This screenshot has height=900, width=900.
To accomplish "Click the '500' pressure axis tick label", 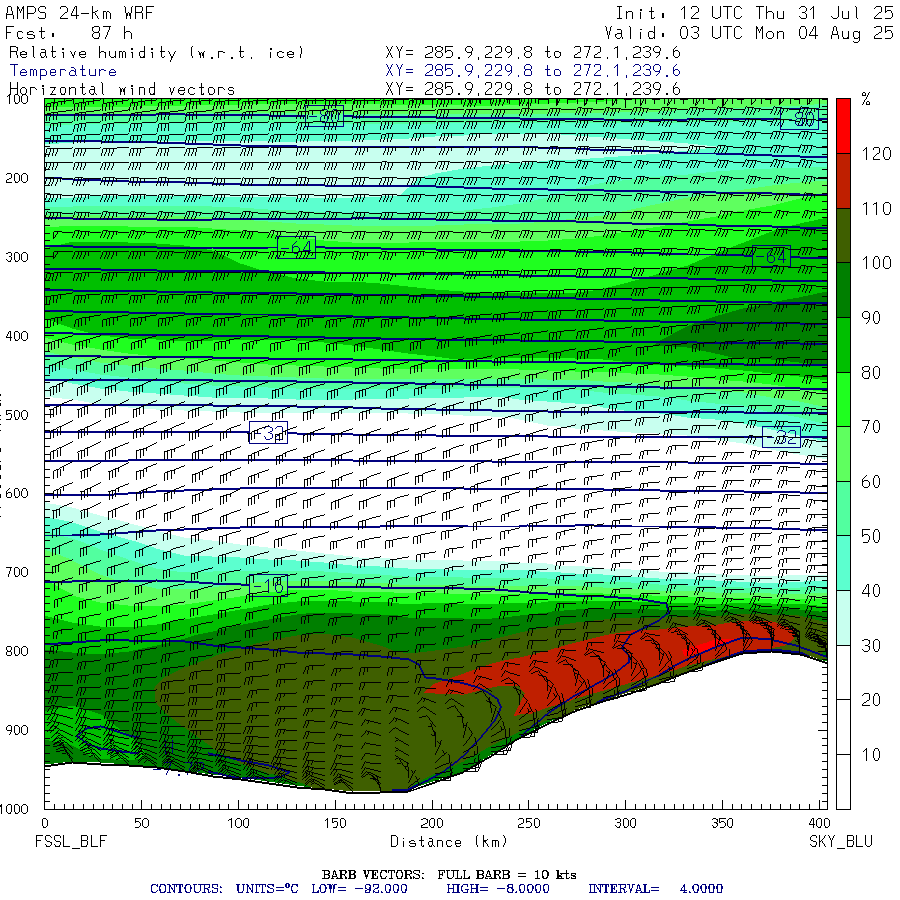I will pos(17,415).
